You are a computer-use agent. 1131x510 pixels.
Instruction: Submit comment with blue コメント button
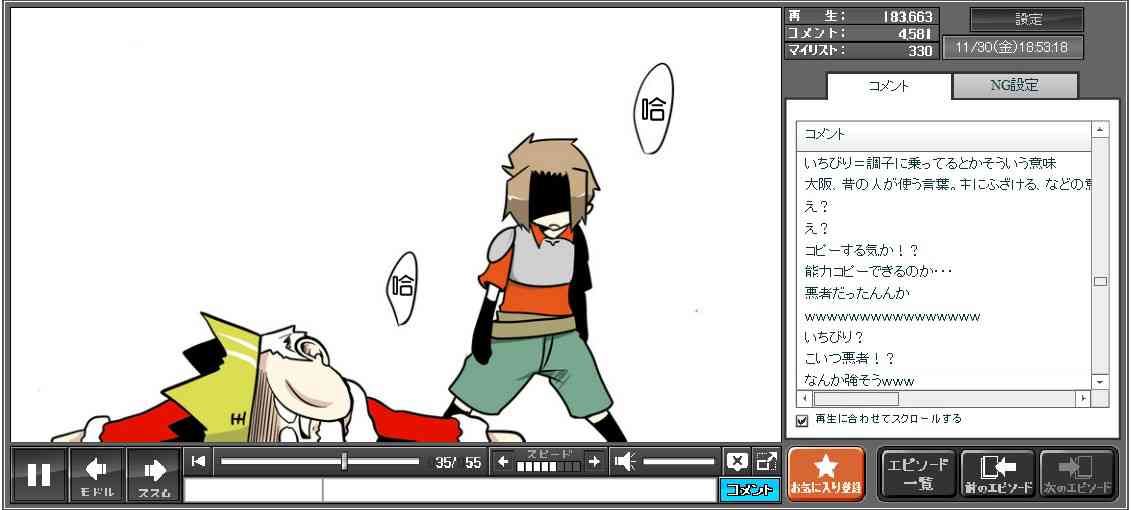click(749, 490)
